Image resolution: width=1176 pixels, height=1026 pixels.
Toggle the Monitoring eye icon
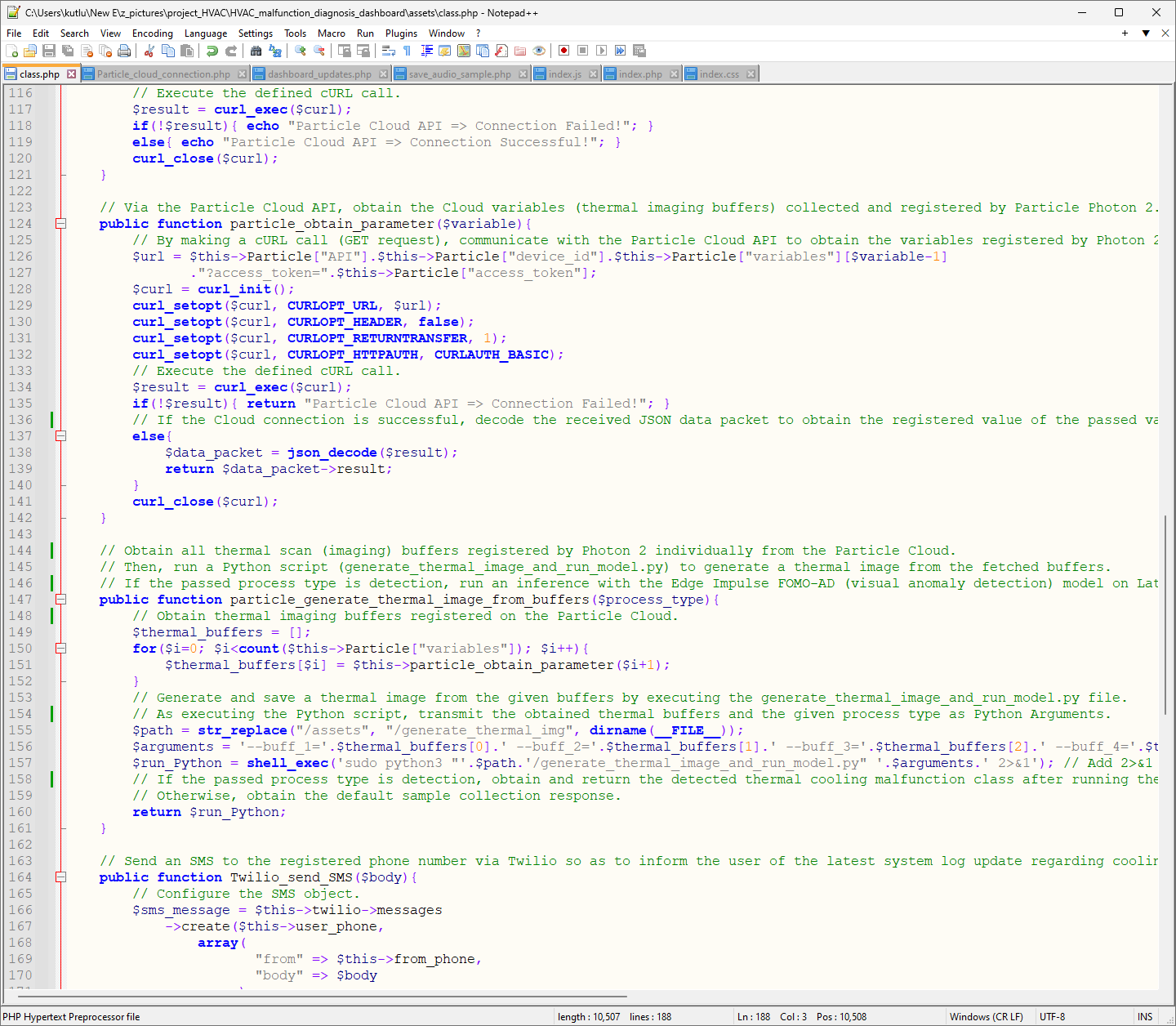(539, 51)
